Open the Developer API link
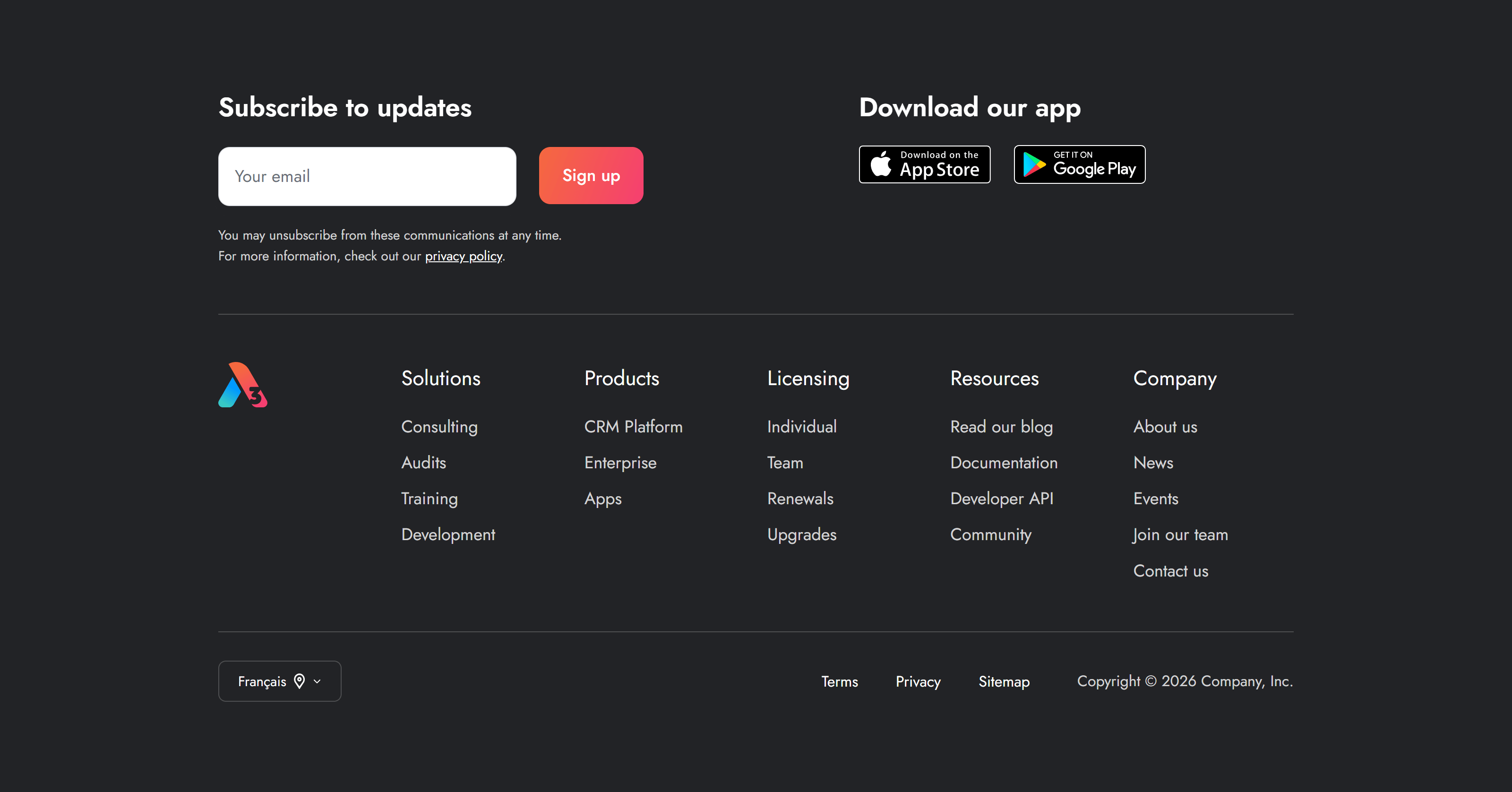Image resolution: width=1512 pixels, height=792 pixels. [1001, 499]
